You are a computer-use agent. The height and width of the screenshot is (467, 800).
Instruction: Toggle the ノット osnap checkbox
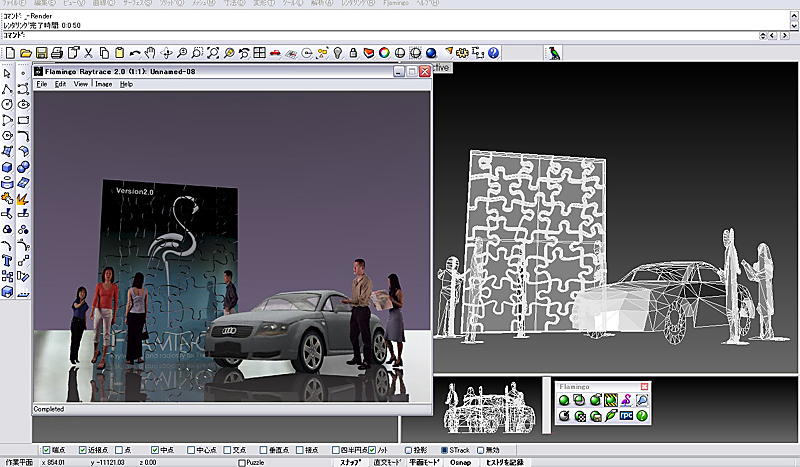click(x=372, y=450)
